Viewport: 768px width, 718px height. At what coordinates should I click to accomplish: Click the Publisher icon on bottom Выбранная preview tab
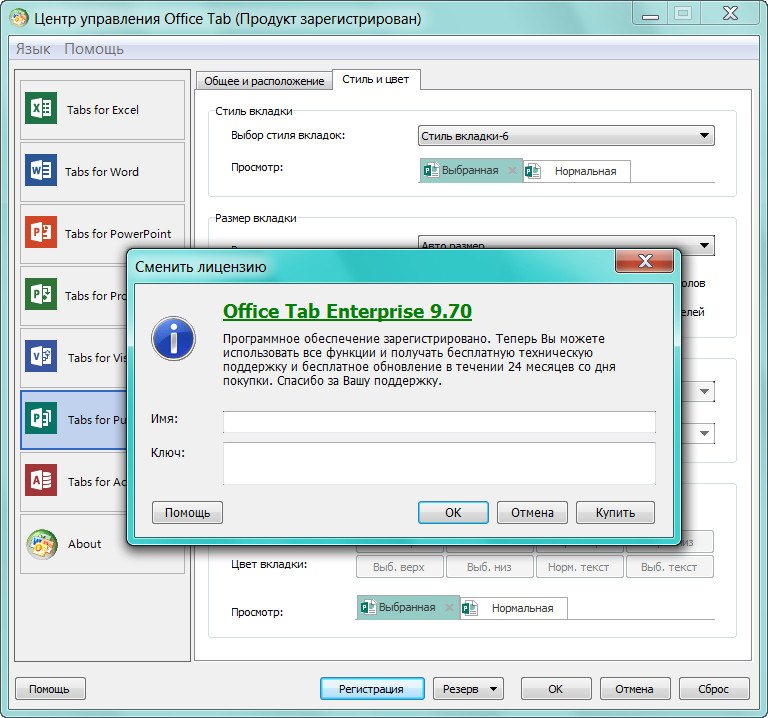click(368, 607)
